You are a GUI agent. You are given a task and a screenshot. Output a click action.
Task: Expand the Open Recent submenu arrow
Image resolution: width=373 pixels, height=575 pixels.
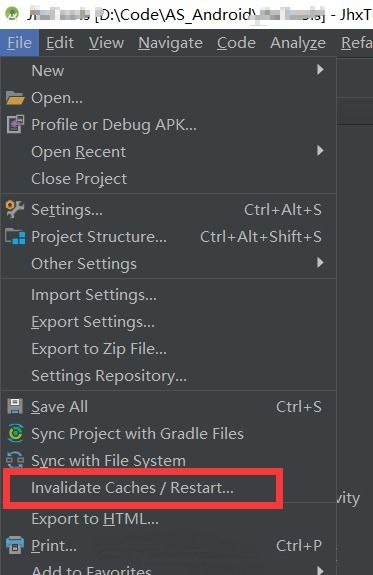coord(320,151)
